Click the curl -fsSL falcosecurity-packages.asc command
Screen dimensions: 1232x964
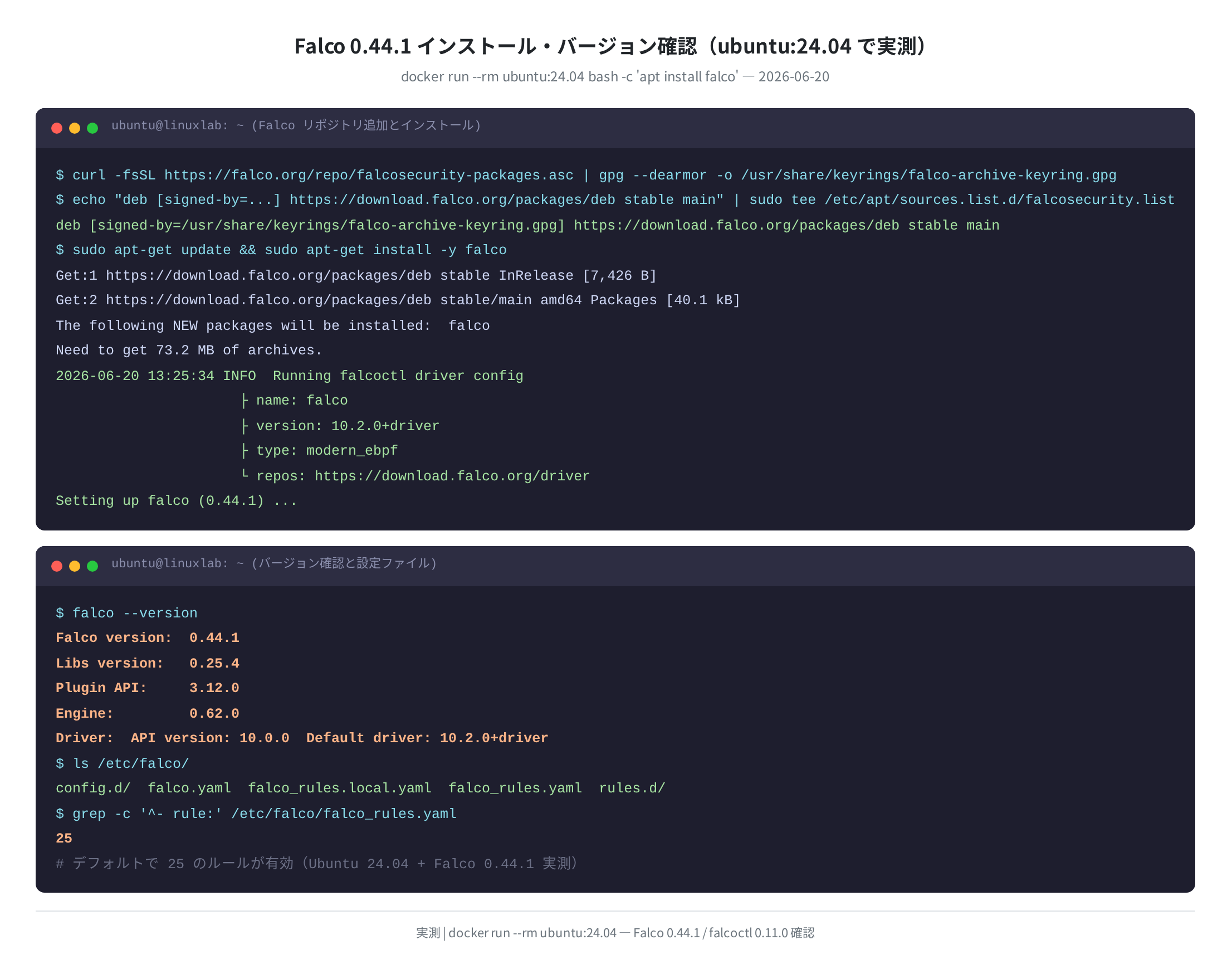coord(586,176)
